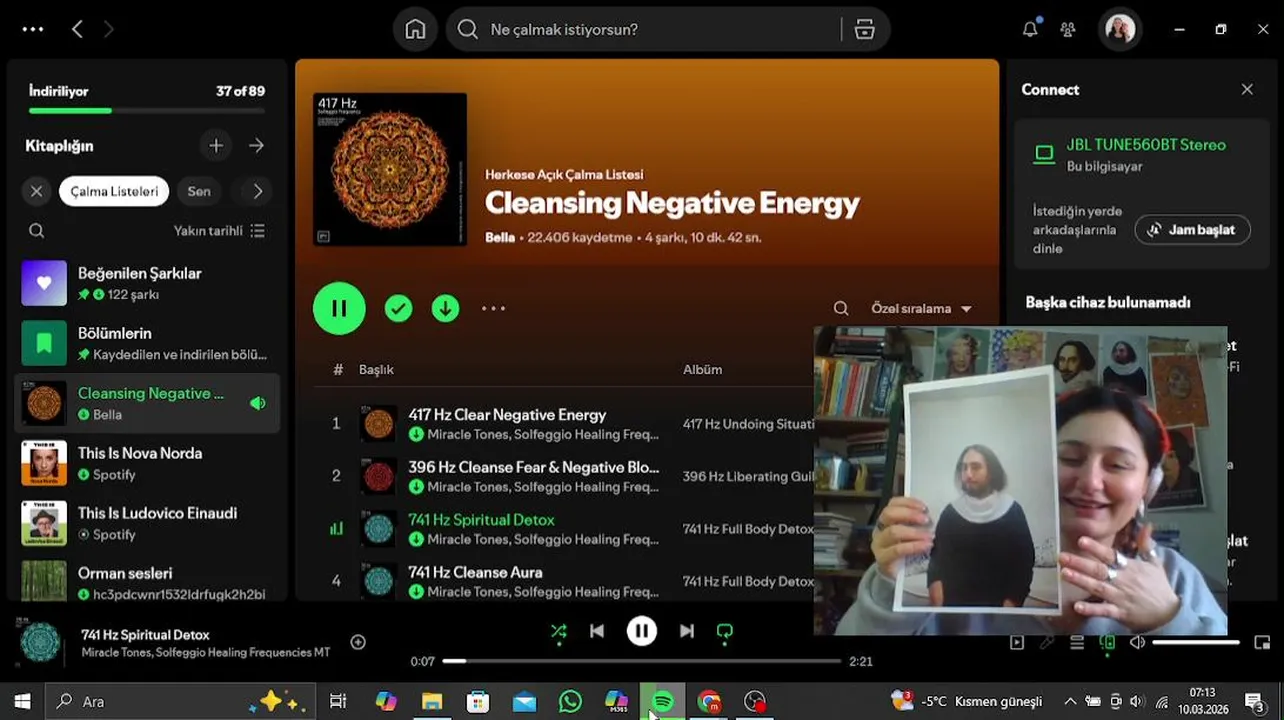The height and width of the screenshot is (720, 1284).
Task: Click the song progress bar
Action: tap(642, 661)
